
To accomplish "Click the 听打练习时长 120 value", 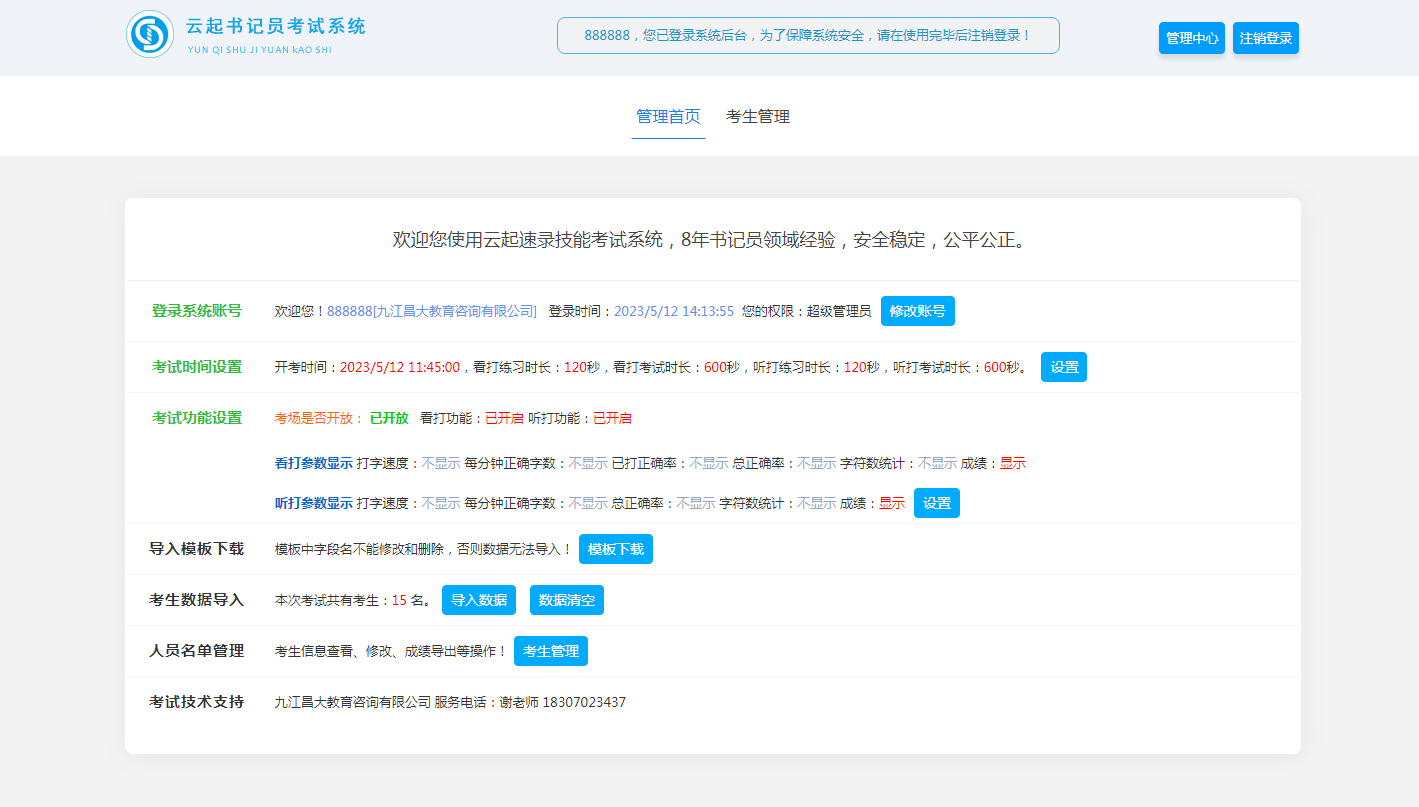I will [x=855, y=367].
